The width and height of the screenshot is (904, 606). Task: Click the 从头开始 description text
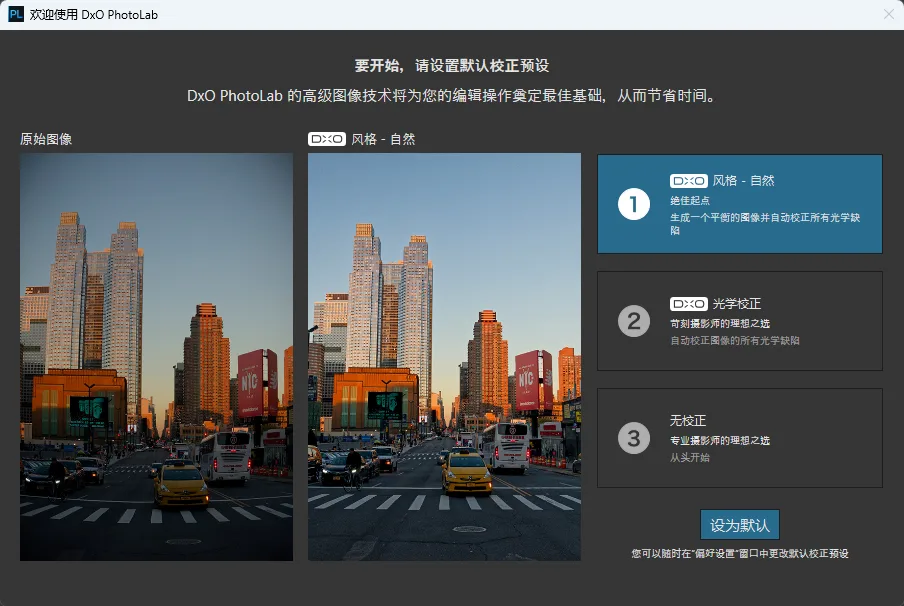[690, 458]
